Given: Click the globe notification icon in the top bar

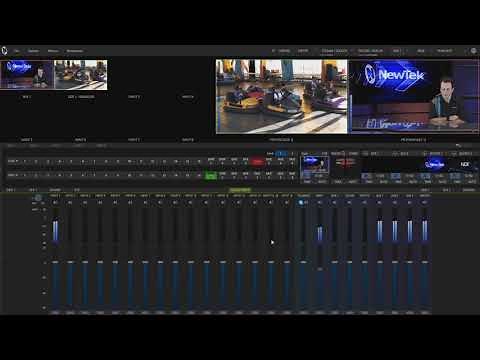Looking at the screenshot, I should click(x=474, y=51).
